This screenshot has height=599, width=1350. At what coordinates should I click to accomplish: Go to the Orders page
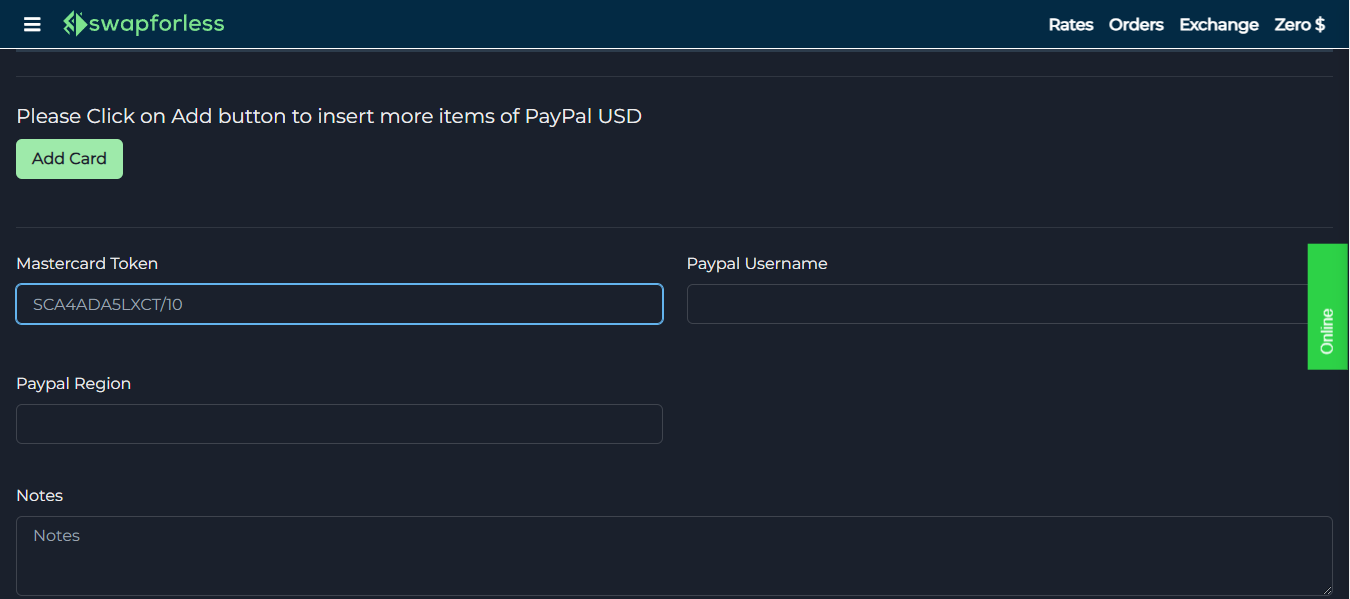(x=1136, y=24)
